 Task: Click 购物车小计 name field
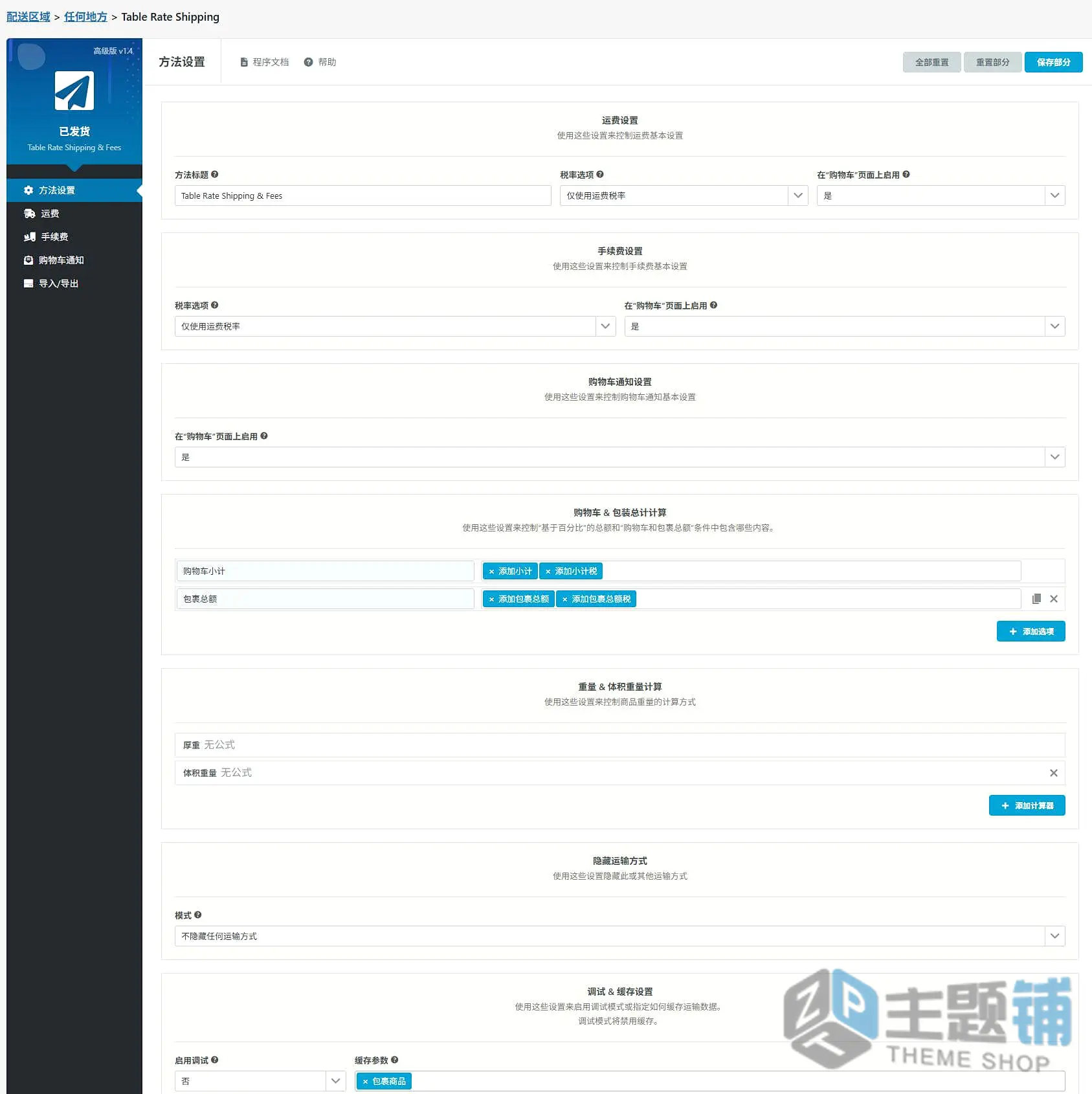(x=325, y=571)
